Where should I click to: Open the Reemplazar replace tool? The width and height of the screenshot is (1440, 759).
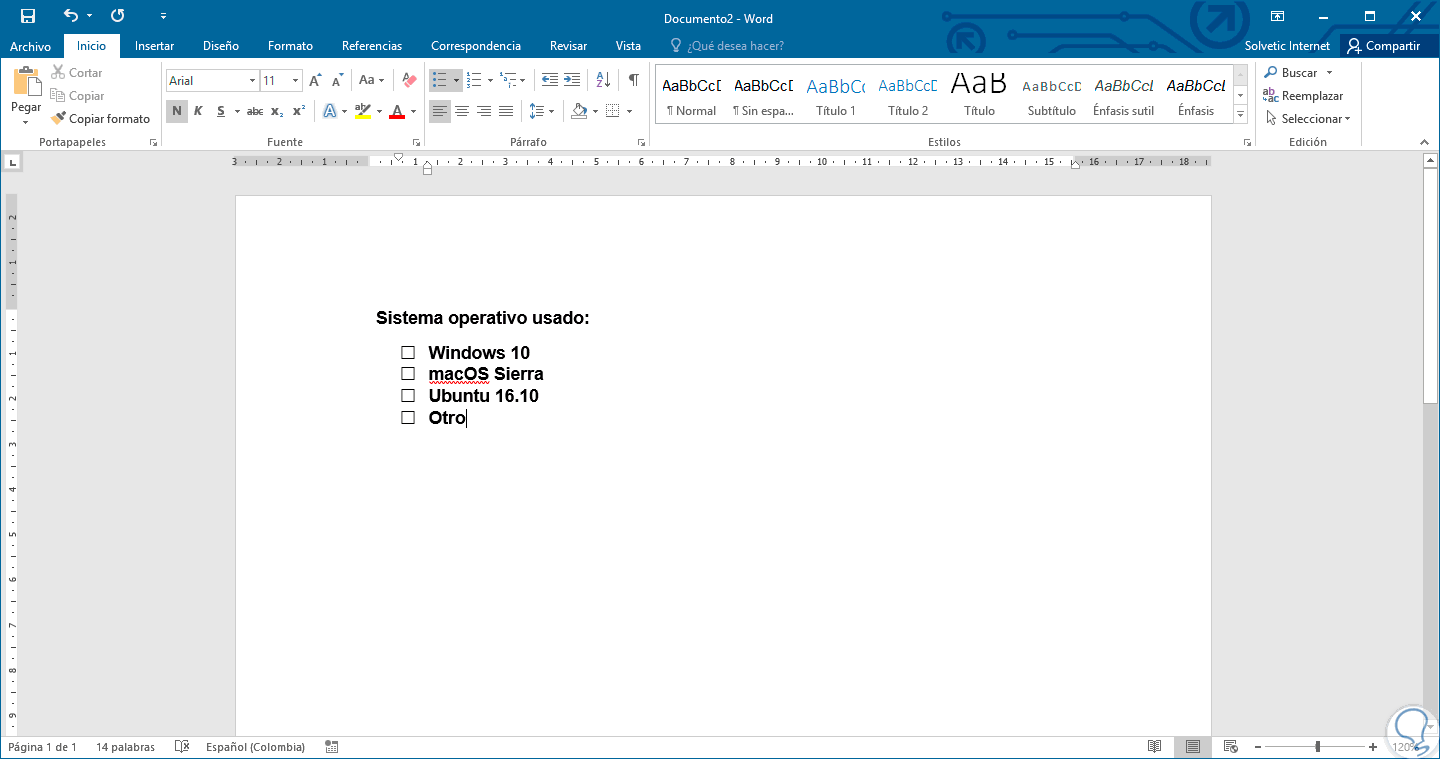coord(1303,96)
